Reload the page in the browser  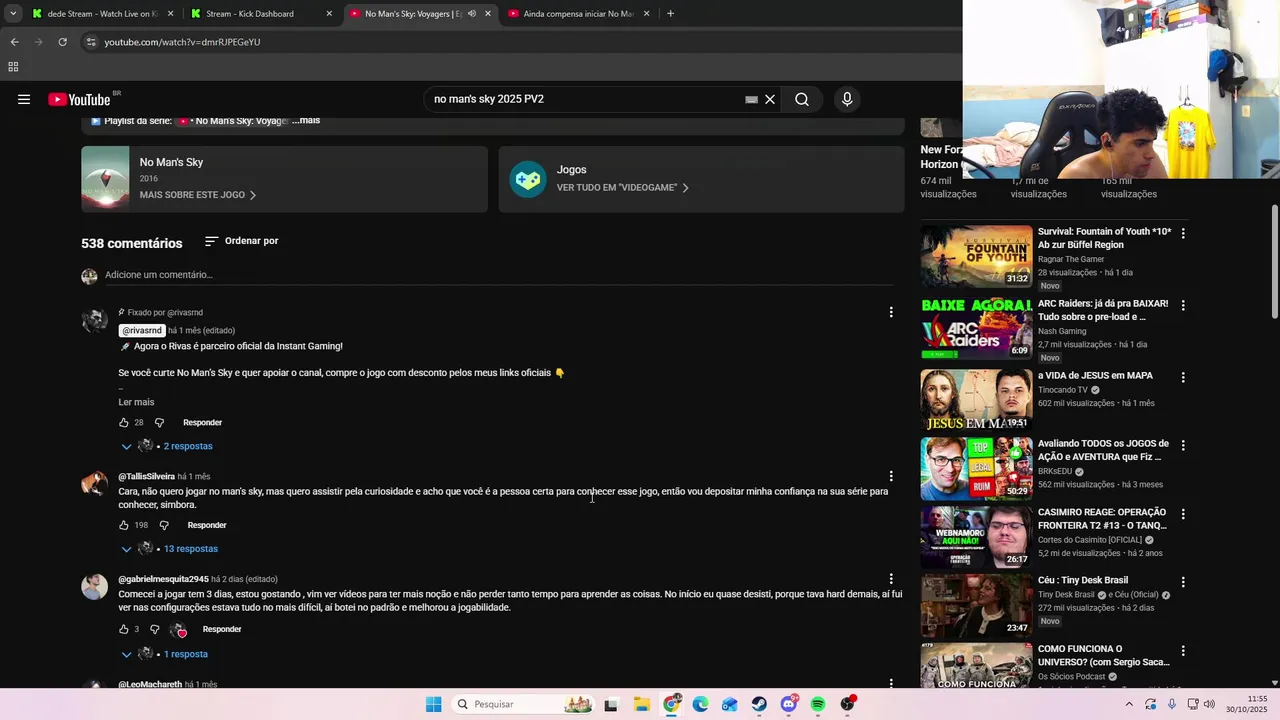click(x=62, y=42)
